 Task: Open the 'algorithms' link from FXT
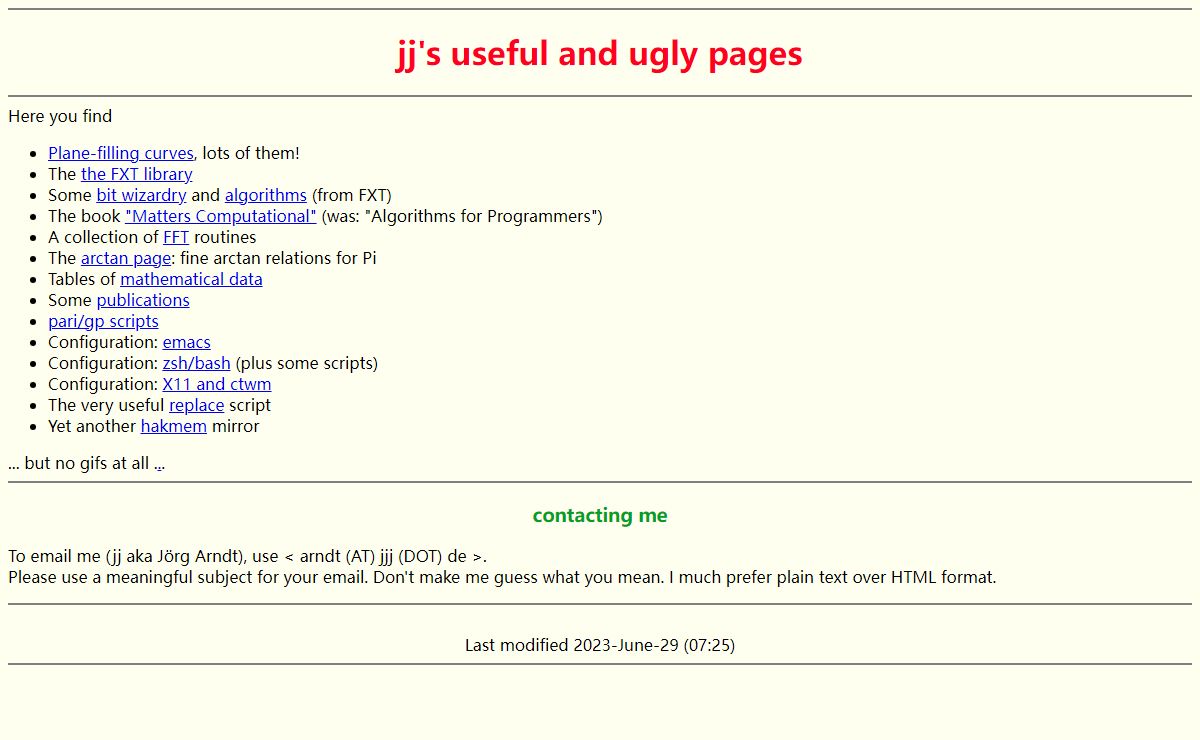266,195
